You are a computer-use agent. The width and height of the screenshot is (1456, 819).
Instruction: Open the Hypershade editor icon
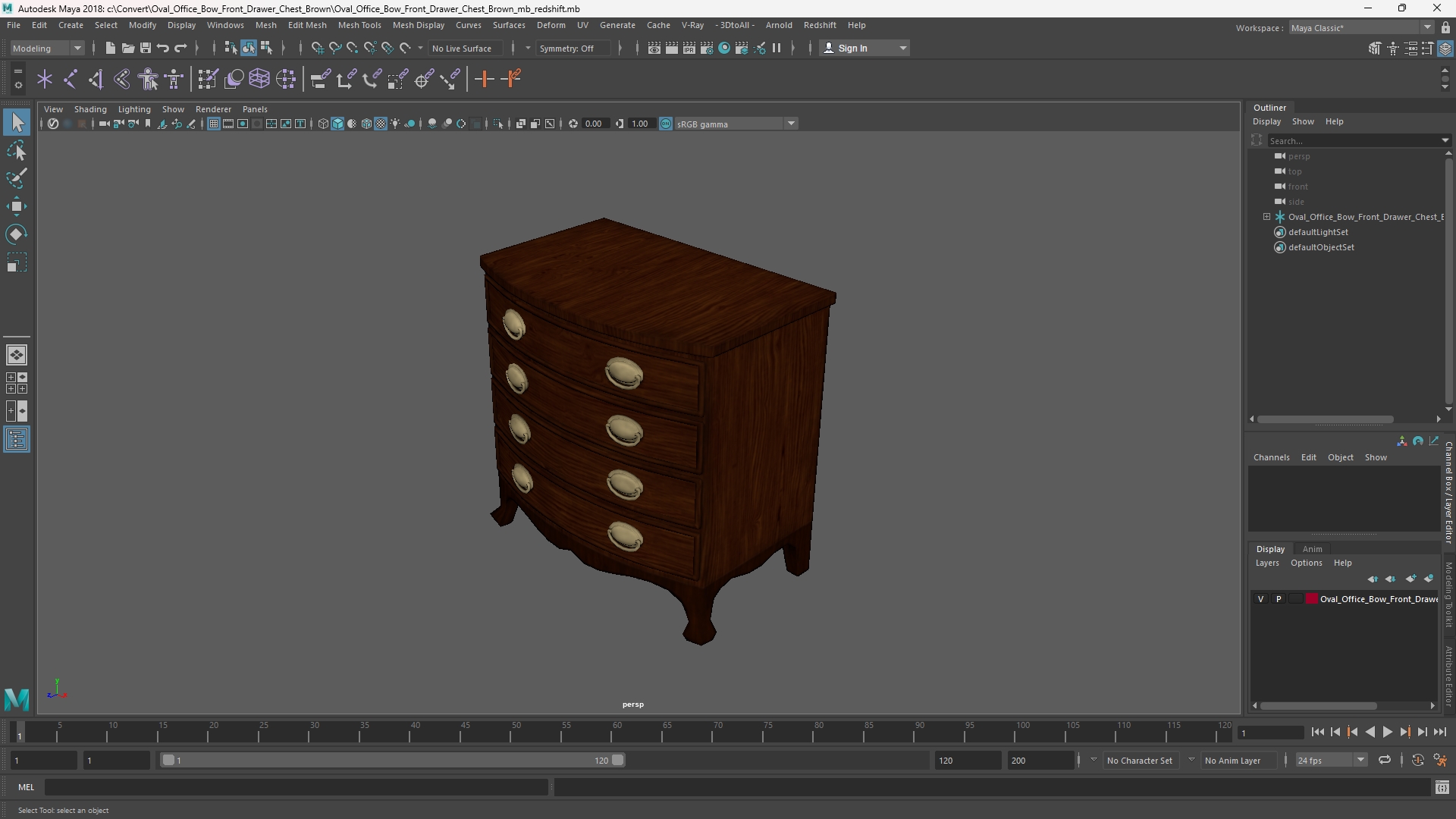click(x=724, y=48)
